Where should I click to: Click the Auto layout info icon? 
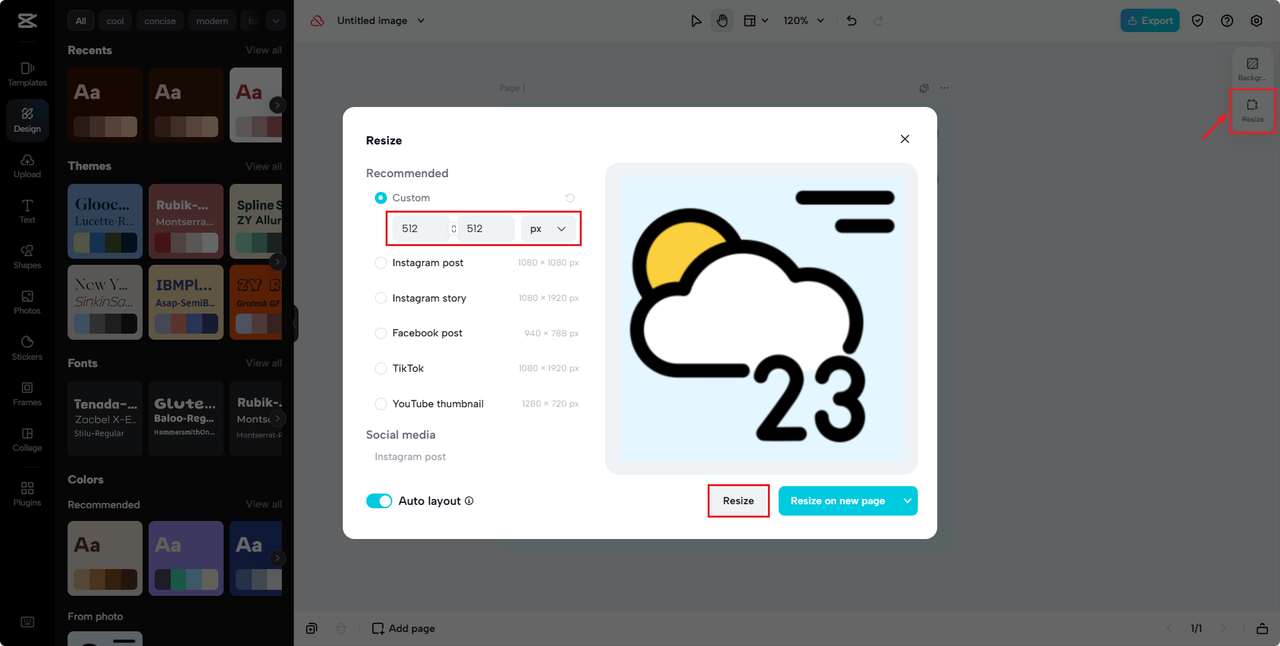click(469, 501)
